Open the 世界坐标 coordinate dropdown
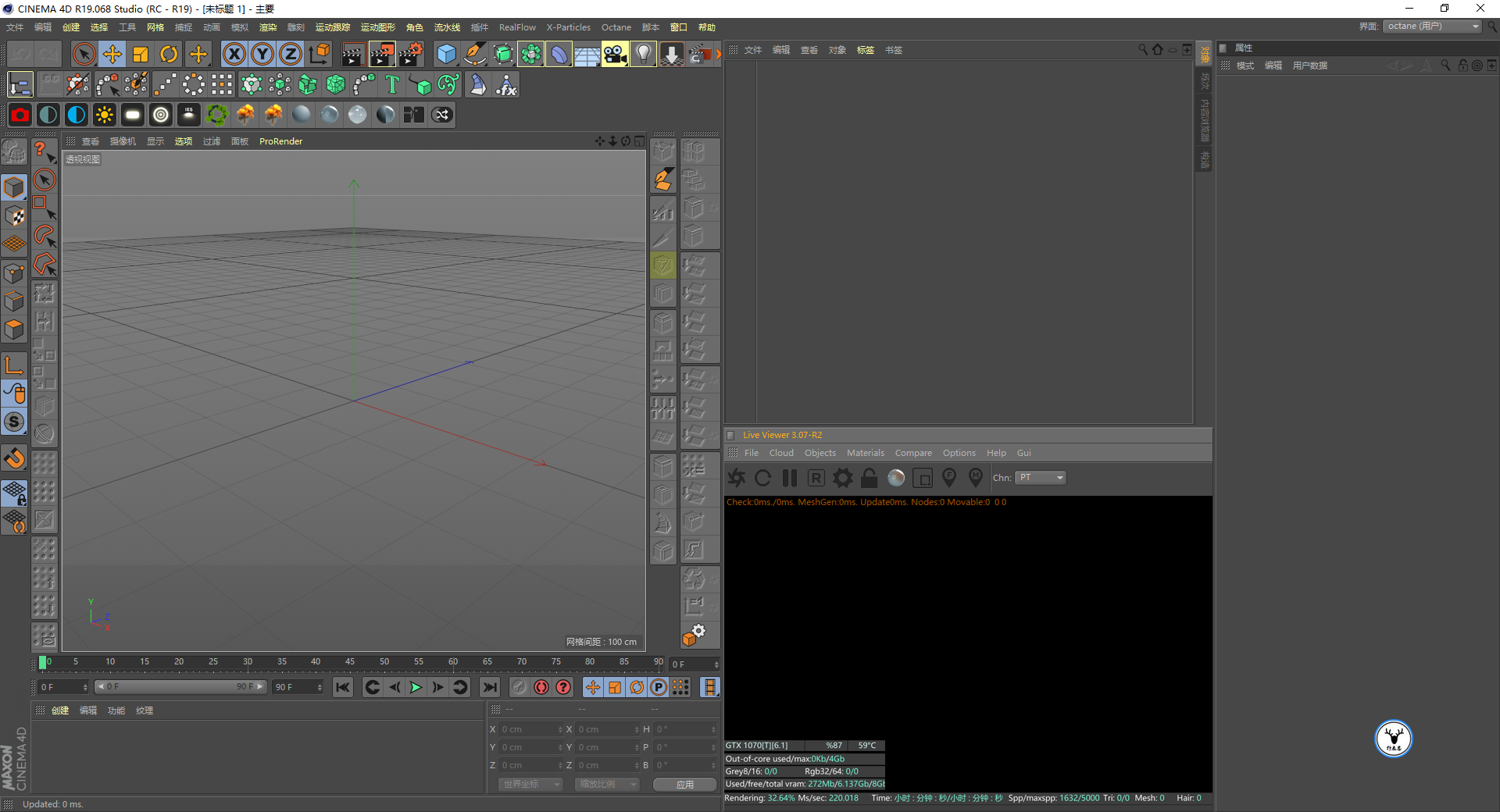The width and height of the screenshot is (1500, 812). (x=530, y=784)
